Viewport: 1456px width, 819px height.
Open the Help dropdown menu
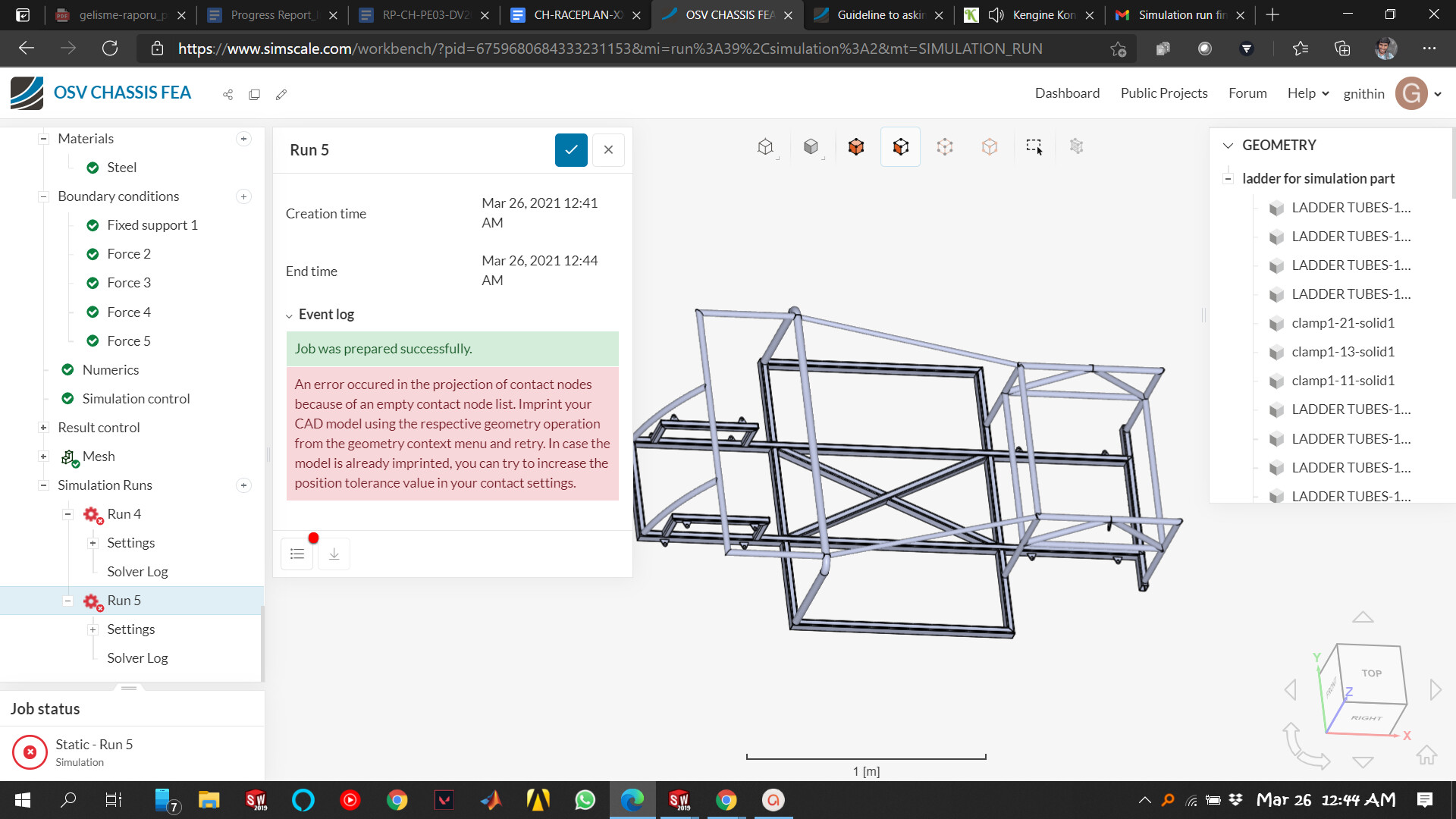(1308, 93)
